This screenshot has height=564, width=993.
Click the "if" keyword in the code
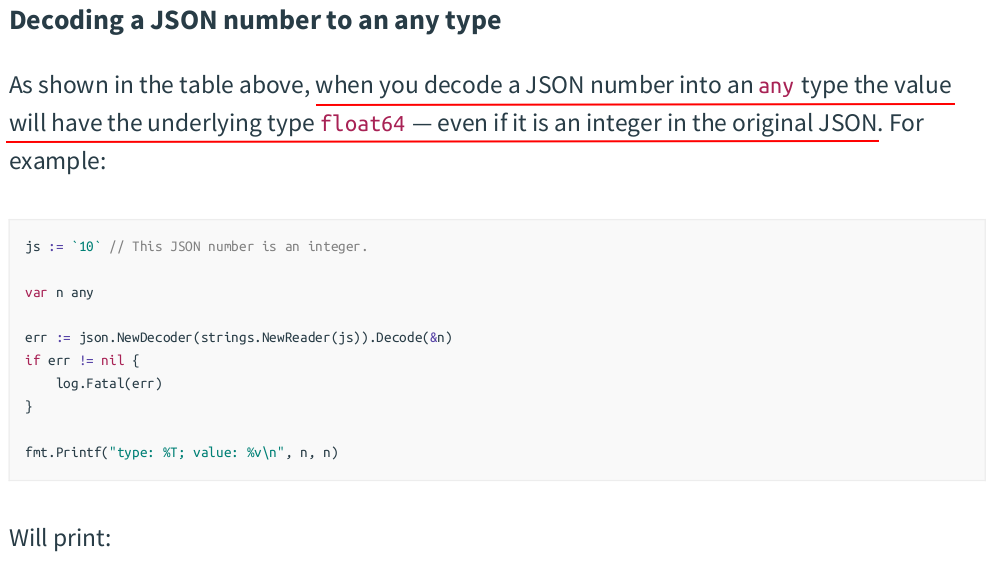coord(32,360)
